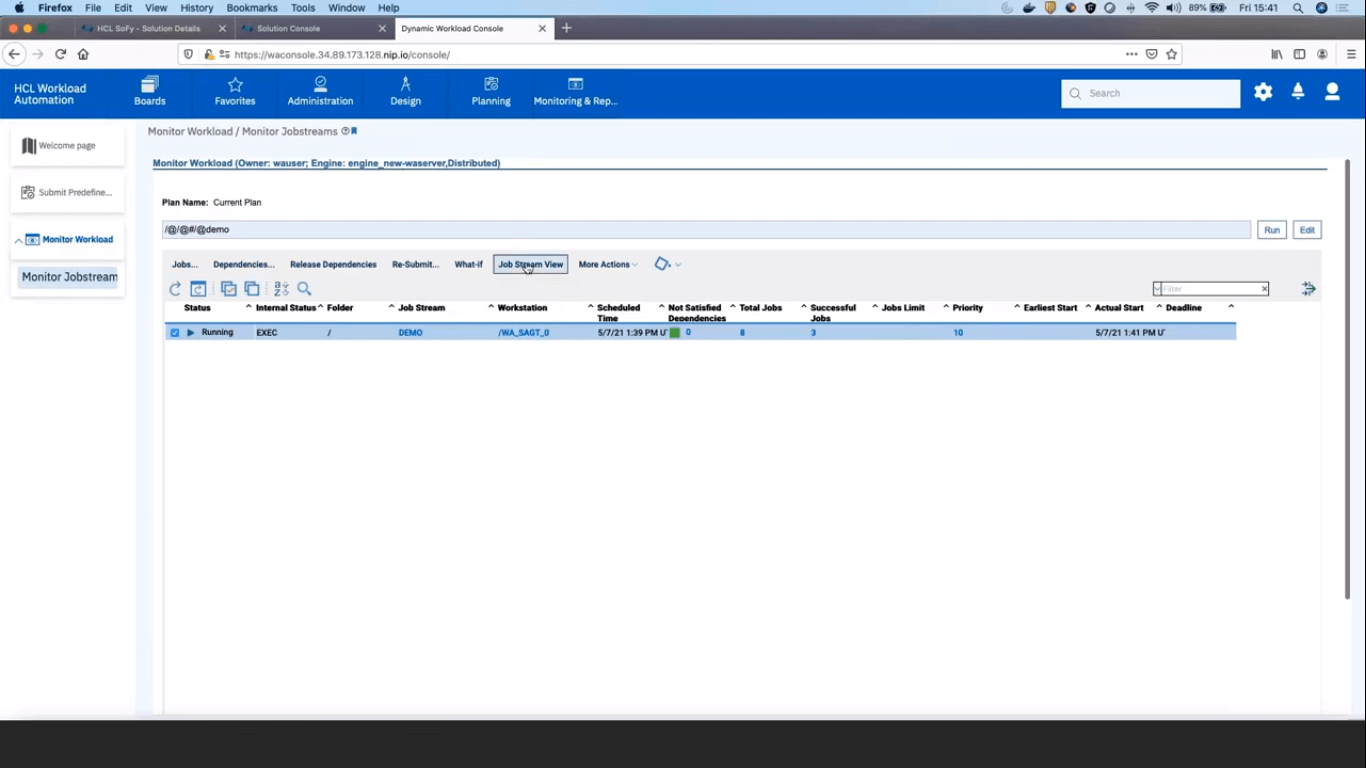Collapse the Monitor Workload sidebar section
Viewport: 1366px width, 768px height.
coord(19,241)
